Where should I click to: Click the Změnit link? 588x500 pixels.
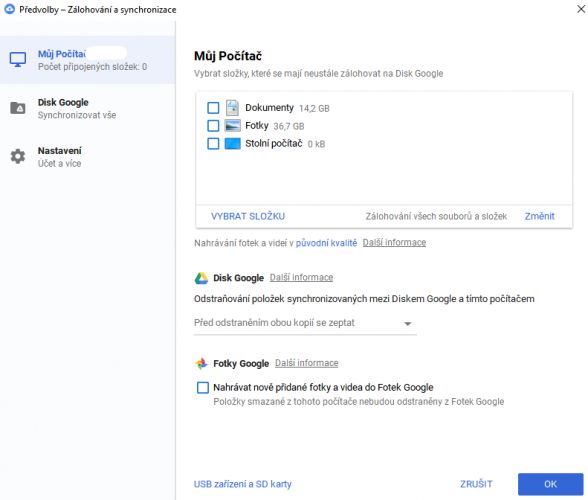pos(539,216)
